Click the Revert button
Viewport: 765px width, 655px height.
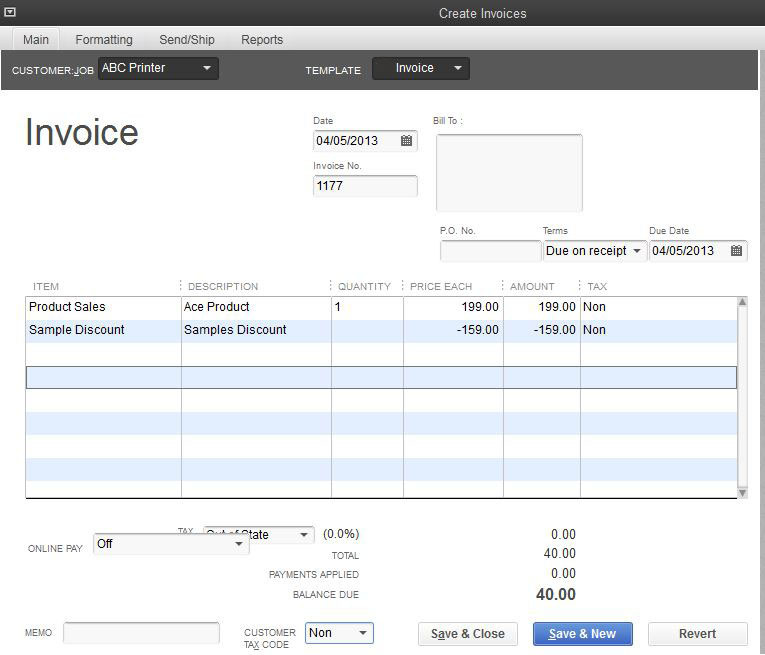(x=697, y=634)
